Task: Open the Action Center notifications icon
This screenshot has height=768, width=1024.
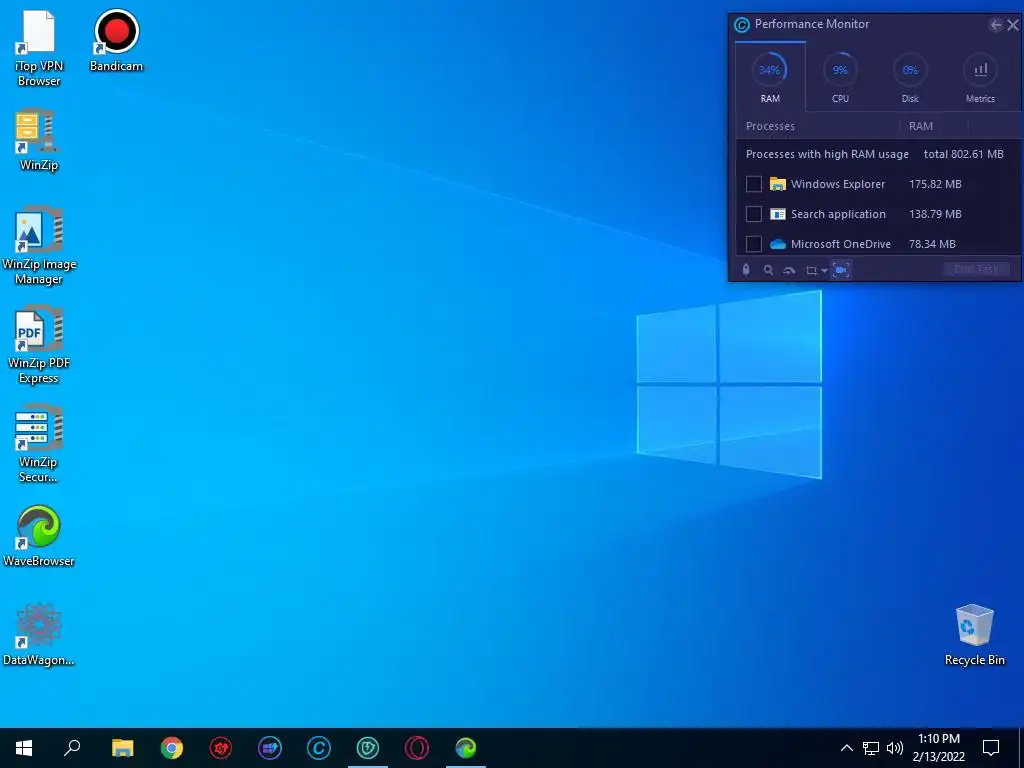Action: 991,748
